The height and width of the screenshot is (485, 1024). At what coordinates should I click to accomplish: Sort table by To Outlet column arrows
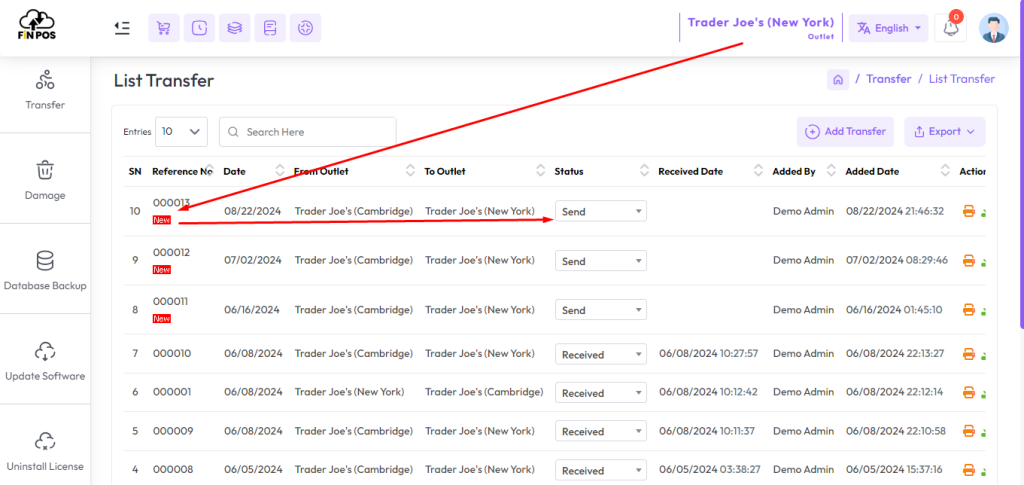[541, 171]
